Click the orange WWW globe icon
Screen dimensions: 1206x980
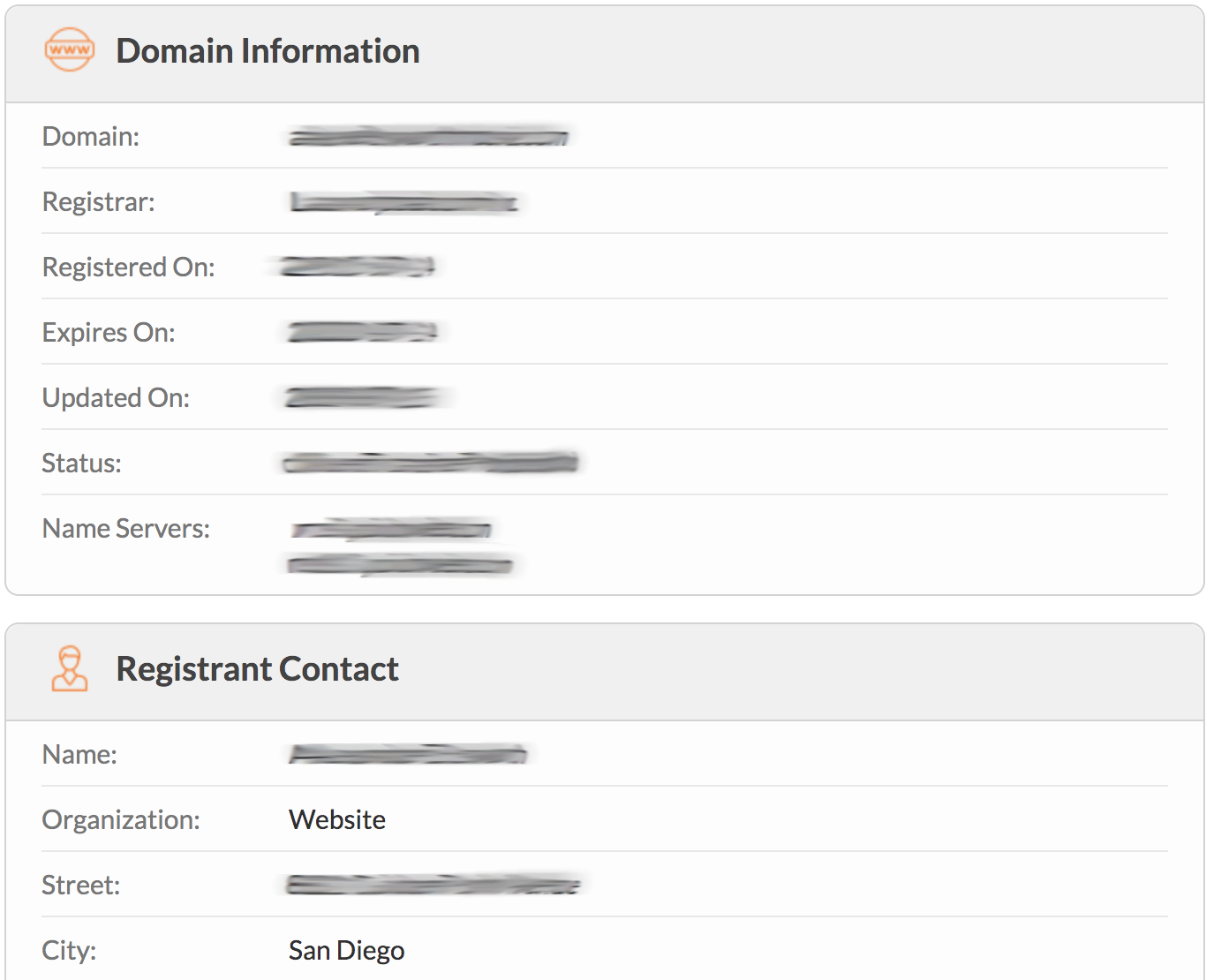tap(69, 50)
